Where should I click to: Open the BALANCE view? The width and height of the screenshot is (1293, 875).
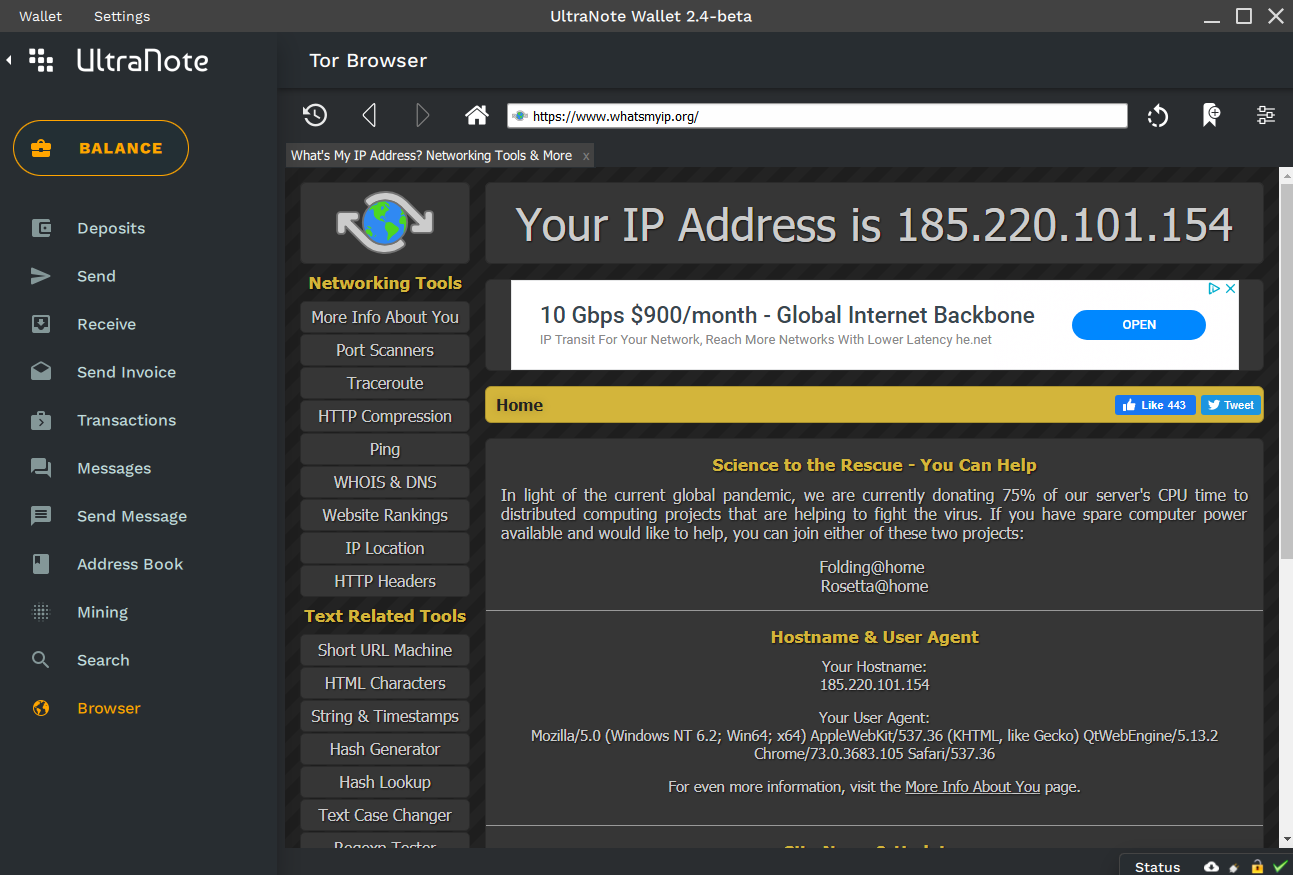click(x=101, y=148)
